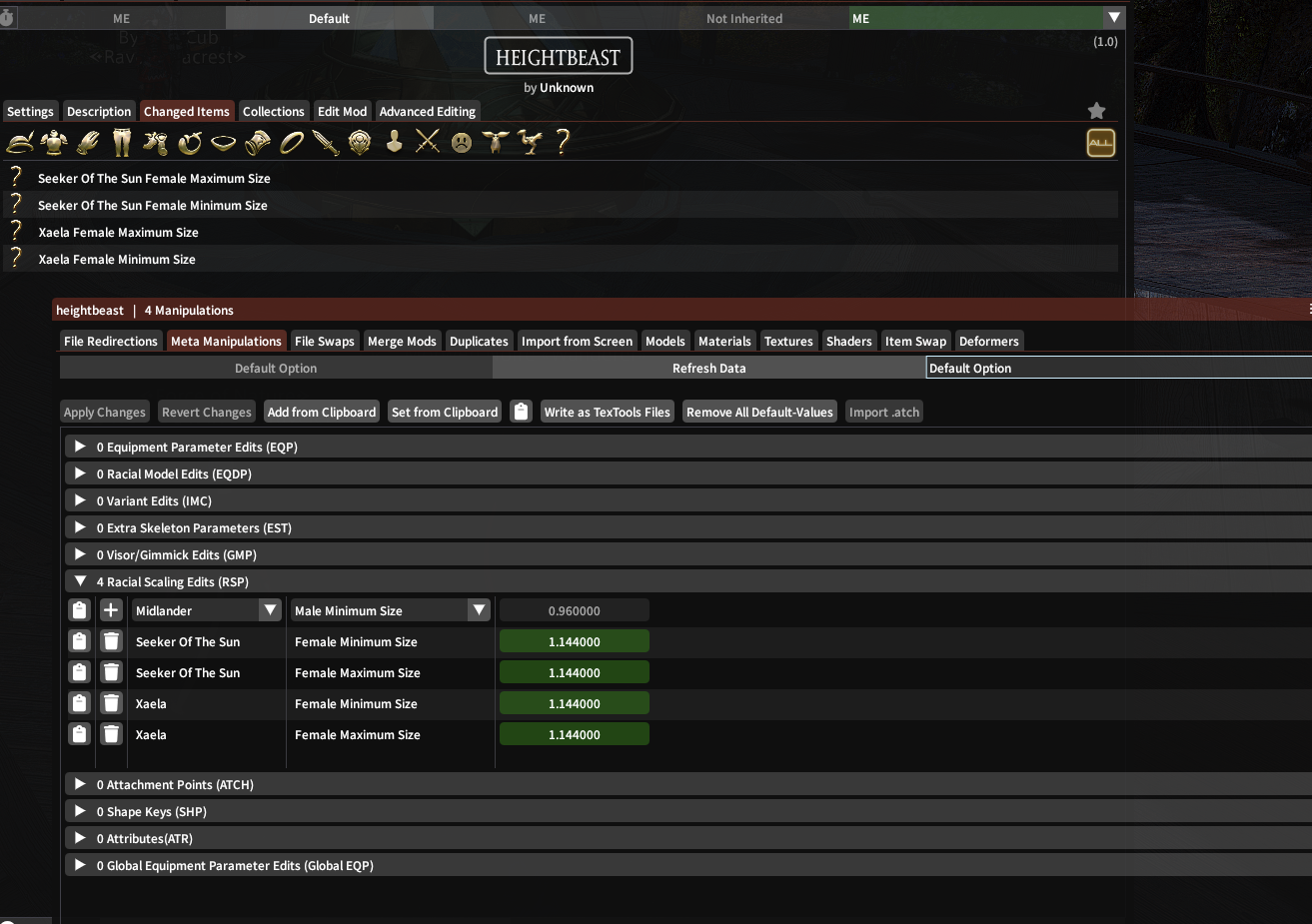
Task: Copy the Xaela Female Maximum Size row
Action: click(x=79, y=734)
